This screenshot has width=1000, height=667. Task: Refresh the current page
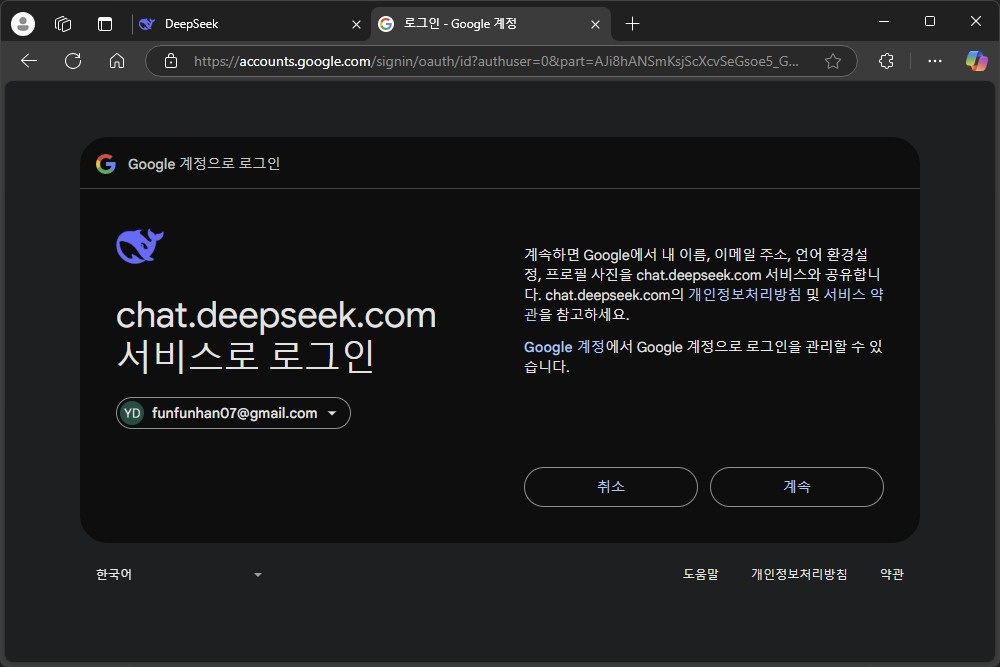click(73, 61)
